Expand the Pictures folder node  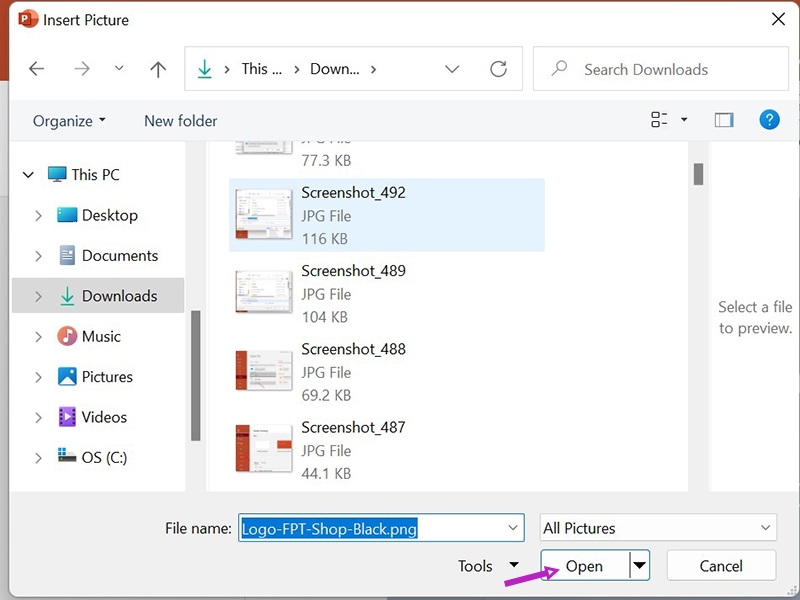38,377
